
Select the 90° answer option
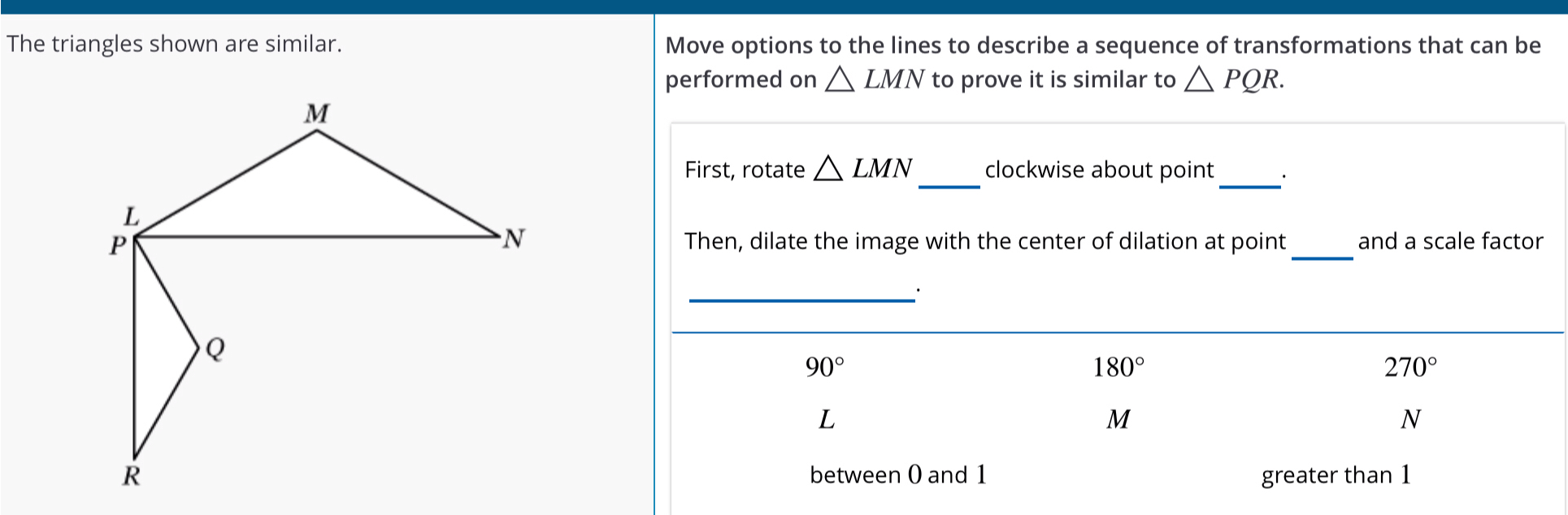pos(825,368)
